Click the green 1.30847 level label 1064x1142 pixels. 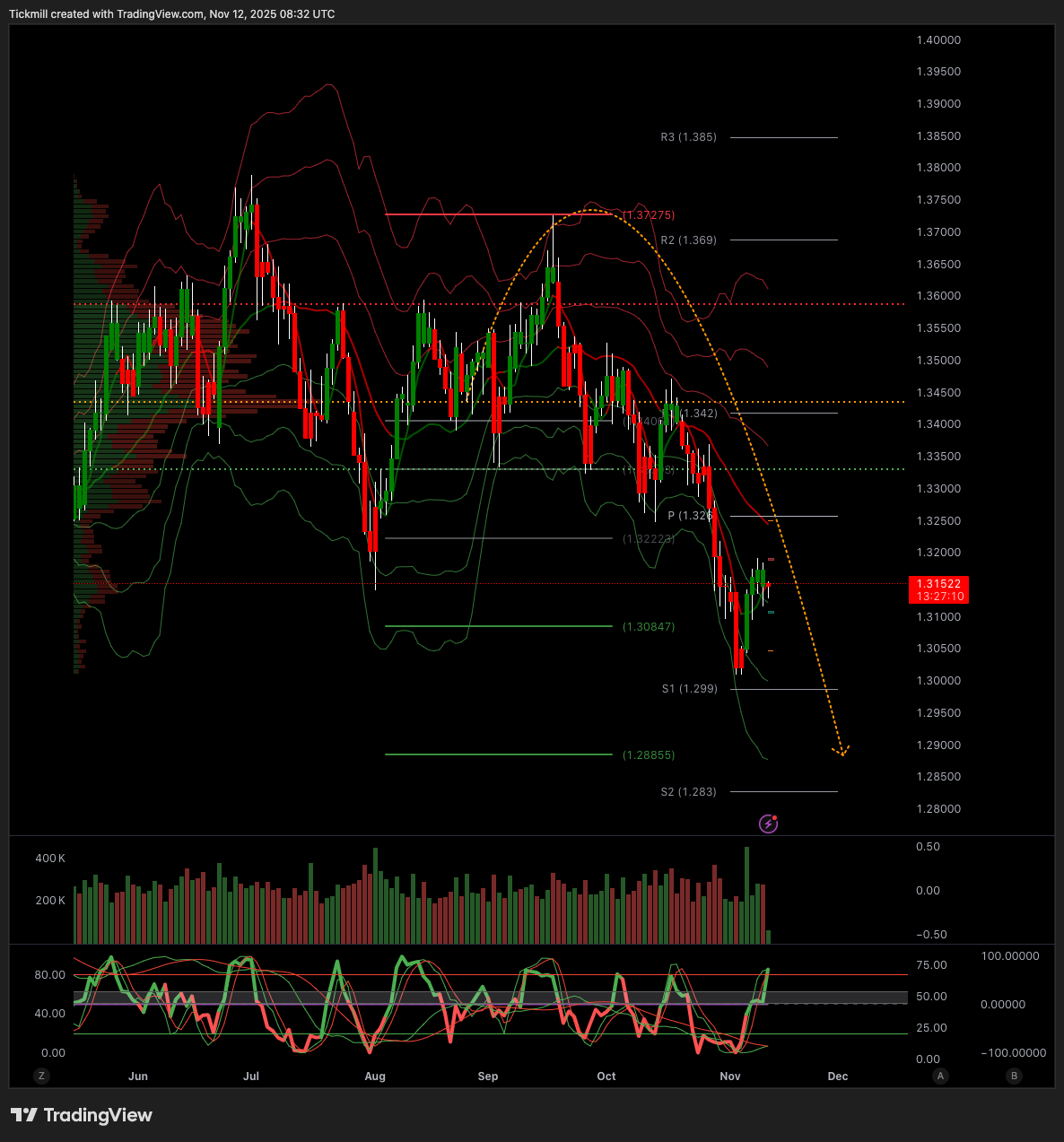click(x=649, y=627)
